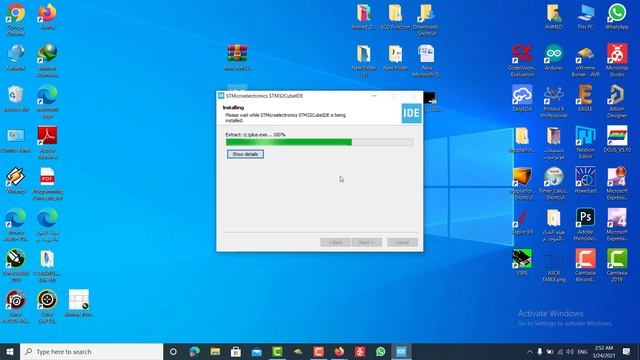Select the Microsoft Edge desktop shortcut
This screenshot has width=640, height=360.
click(x=47, y=101)
